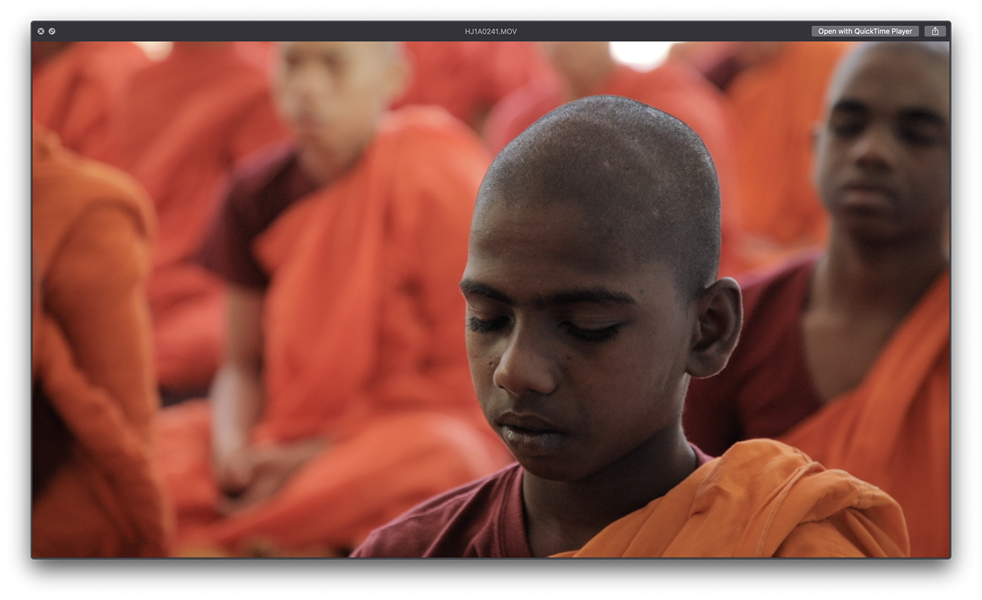
Task: Click the full screen expand icon
Action: (52, 31)
